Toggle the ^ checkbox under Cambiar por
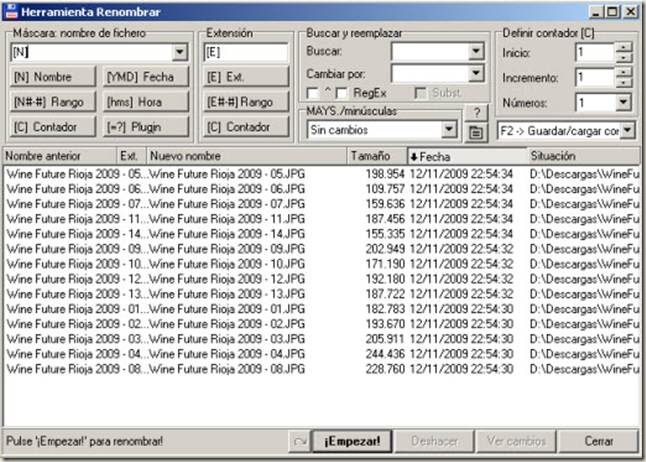The height and width of the screenshot is (462, 646). (x=314, y=93)
